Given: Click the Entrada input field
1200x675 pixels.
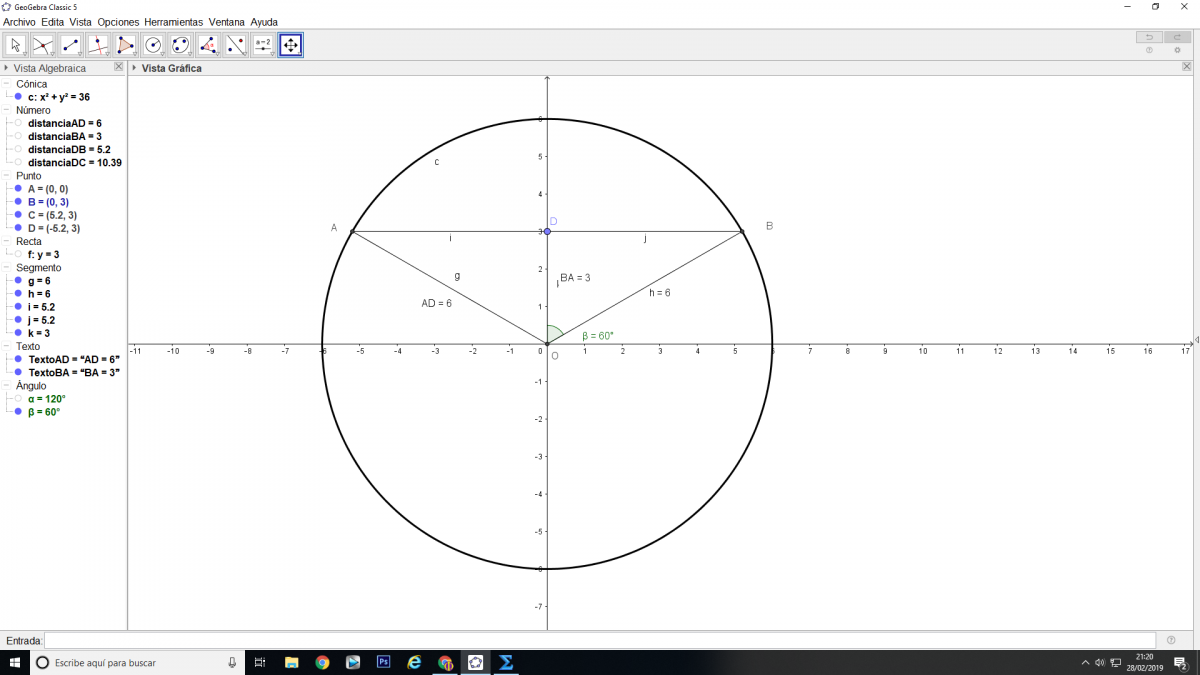Looking at the screenshot, I should pyautogui.click(x=600, y=640).
